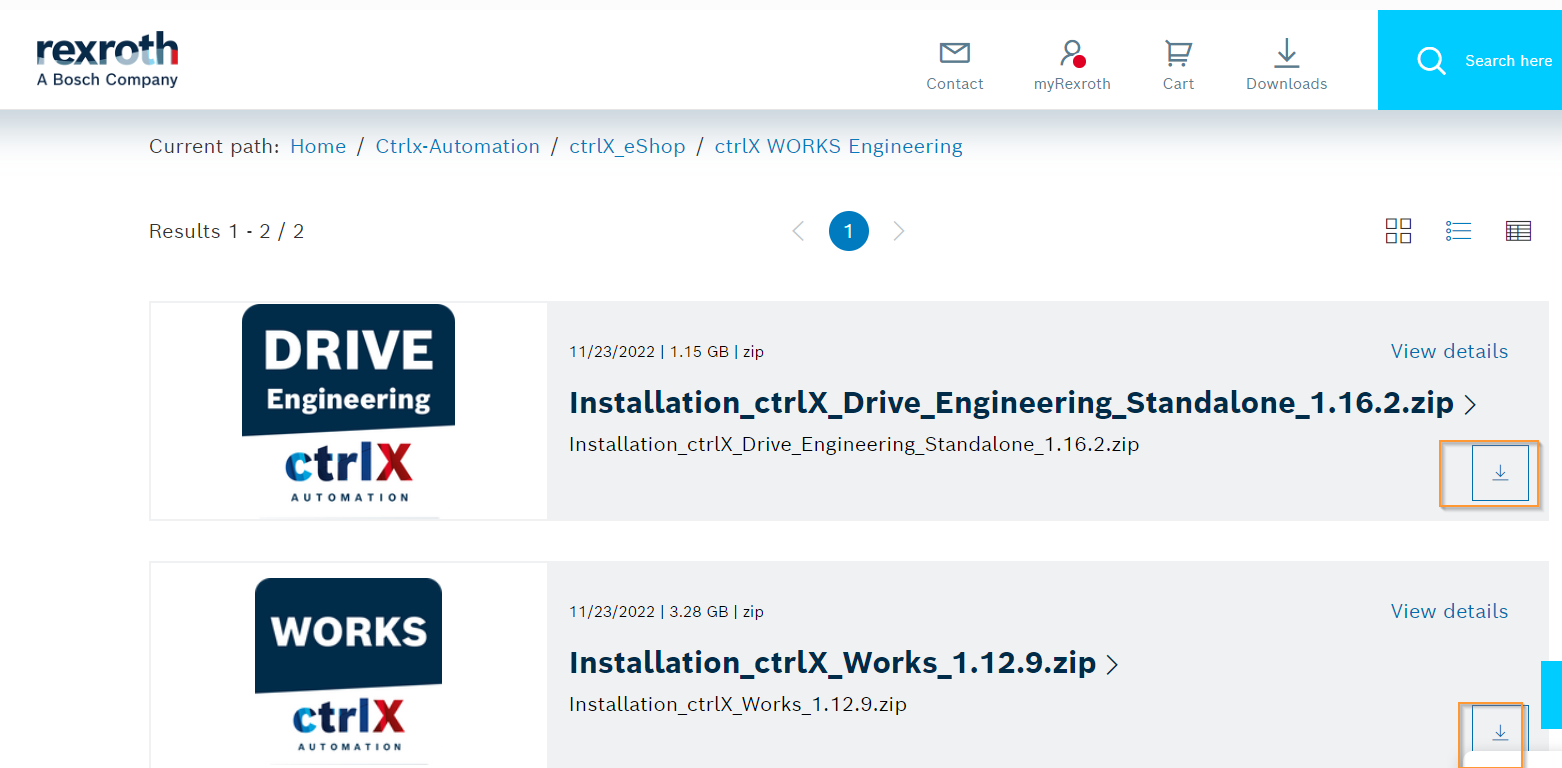Open the shopping Cart icon
The height and width of the screenshot is (768, 1562).
pyautogui.click(x=1179, y=53)
